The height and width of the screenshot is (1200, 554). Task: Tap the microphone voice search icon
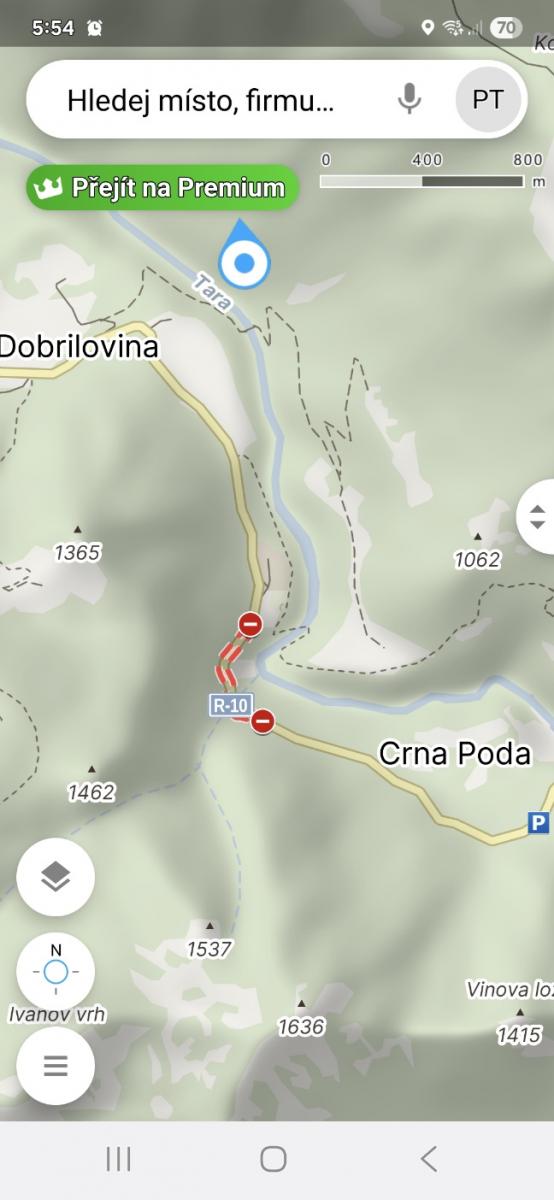pos(409,99)
